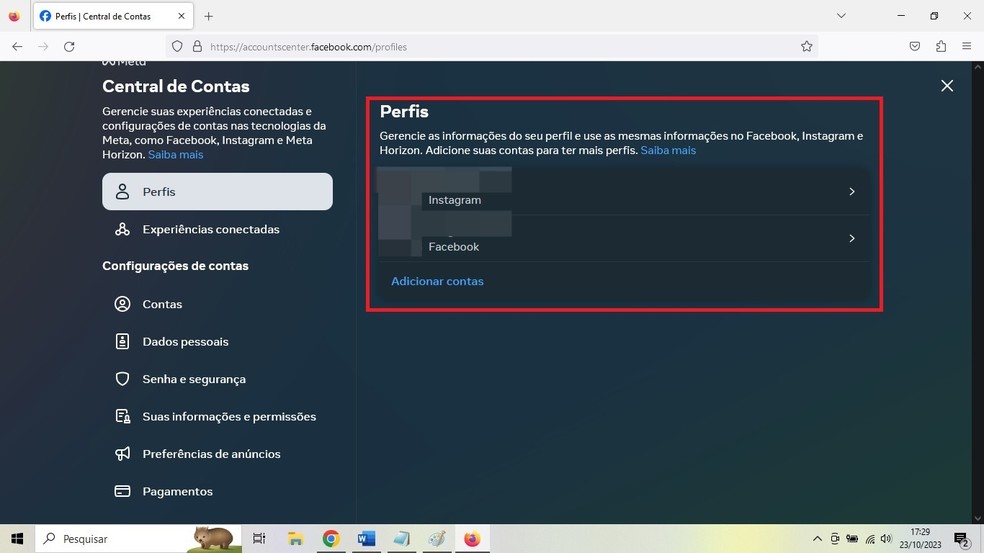
Task: Open Google Chrome from the taskbar
Action: [331, 539]
